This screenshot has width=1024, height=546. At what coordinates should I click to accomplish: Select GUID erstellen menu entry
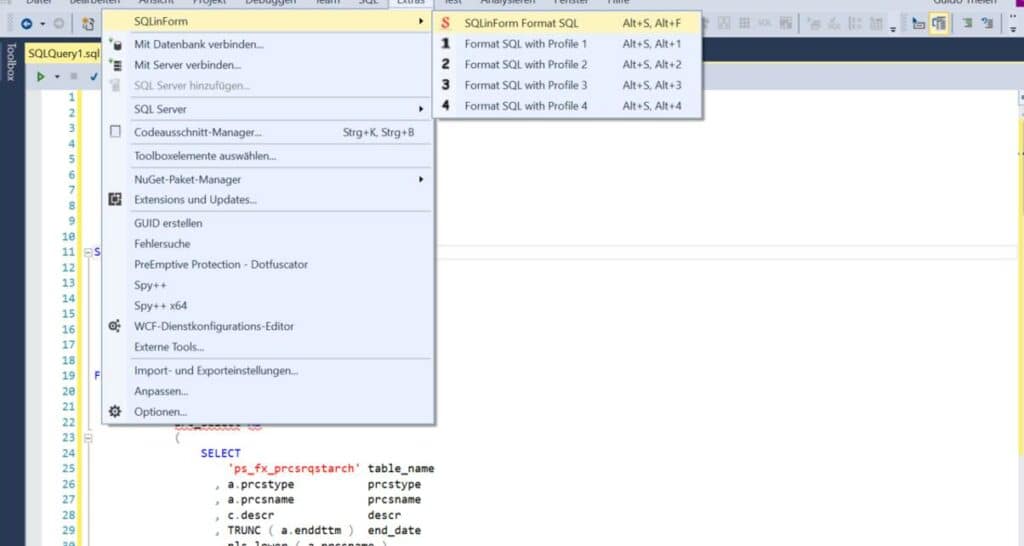click(x=268, y=223)
